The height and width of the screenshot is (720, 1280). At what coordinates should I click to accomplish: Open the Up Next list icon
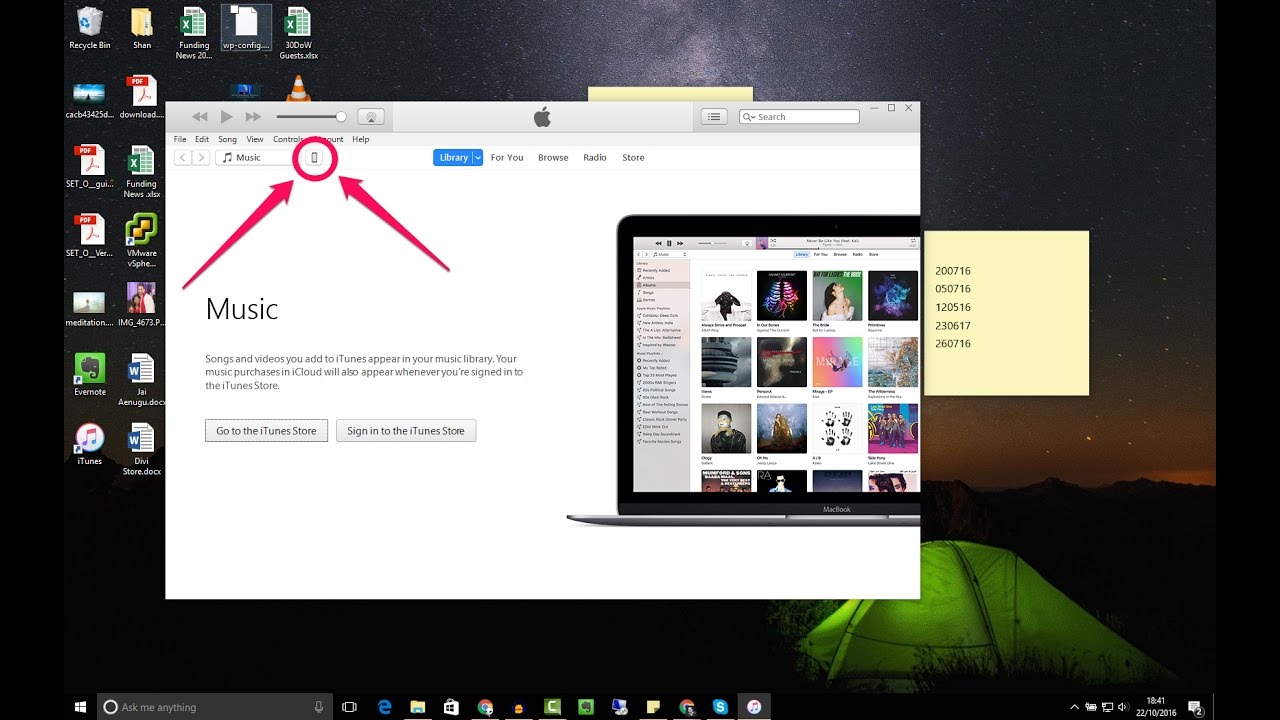713,117
